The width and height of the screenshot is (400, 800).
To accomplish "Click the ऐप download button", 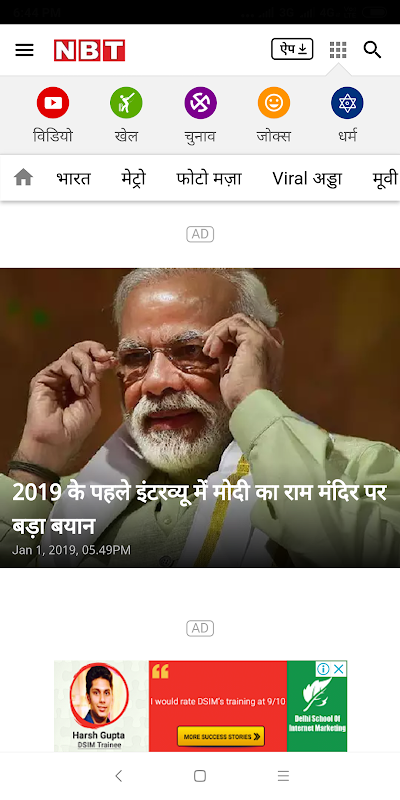I will click(292, 49).
